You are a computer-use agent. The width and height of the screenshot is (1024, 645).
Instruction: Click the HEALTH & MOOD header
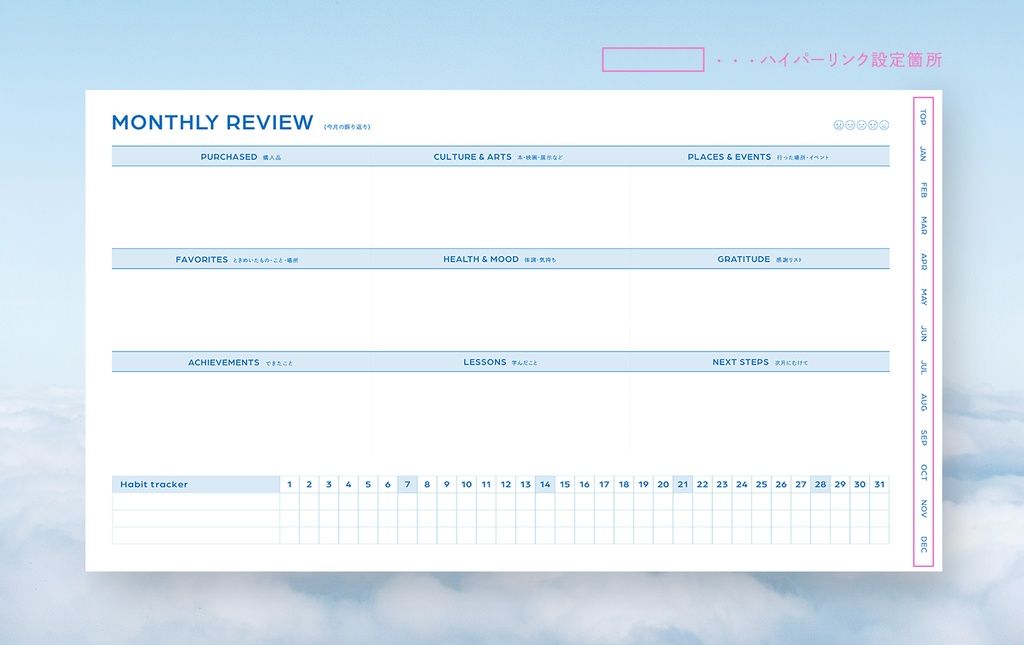(x=500, y=259)
